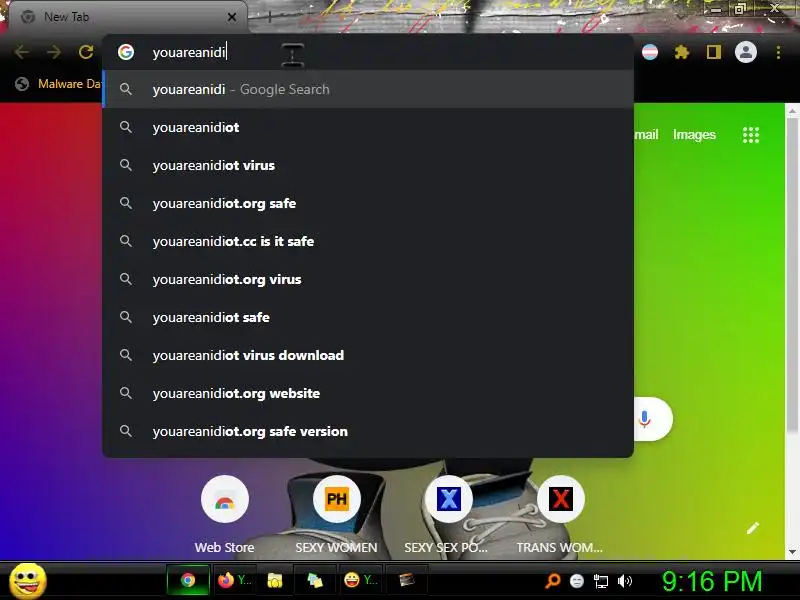Click the volume speaker tray icon

pos(624,581)
